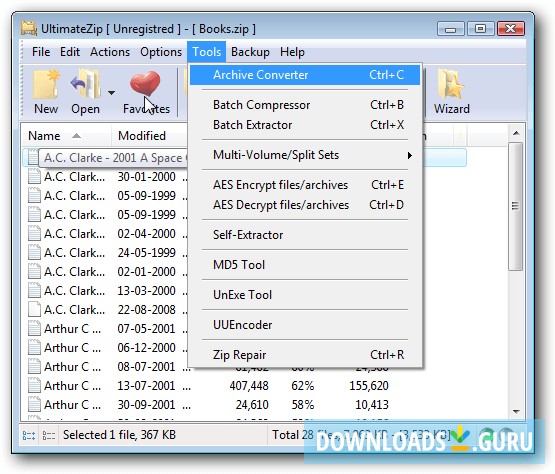Choose Archive Converter menu entry
555x474 pixels.
(305, 75)
